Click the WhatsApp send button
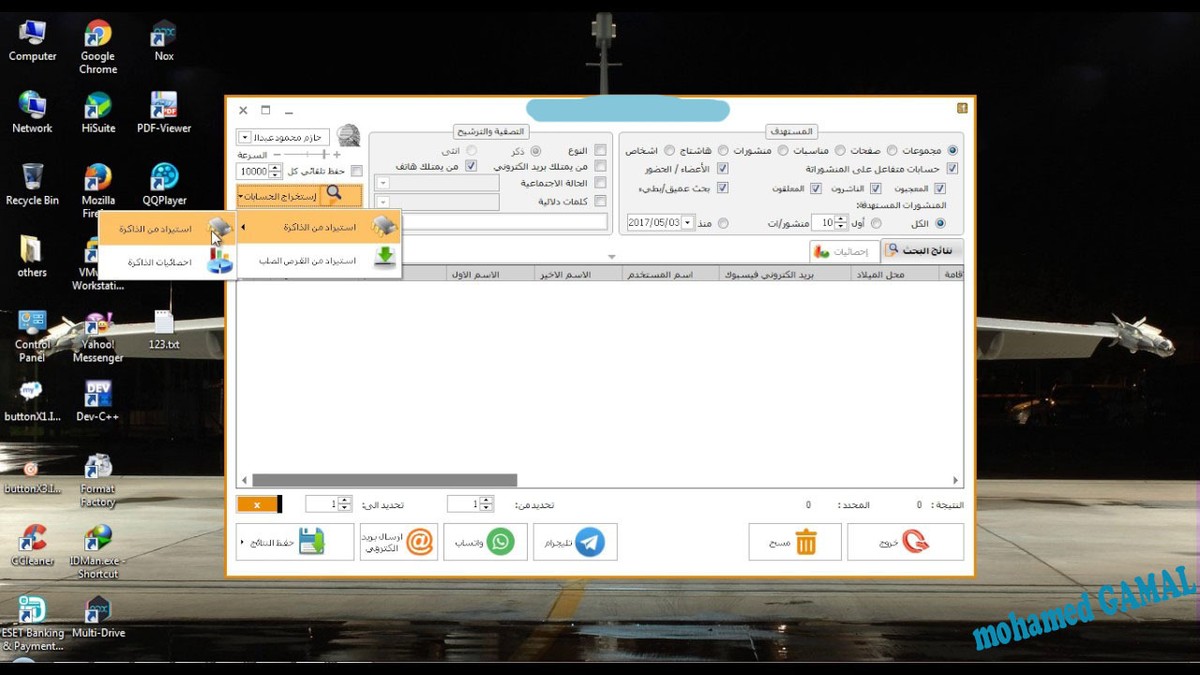This screenshot has width=1200, height=675. pyautogui.click(x=485, y=542)
